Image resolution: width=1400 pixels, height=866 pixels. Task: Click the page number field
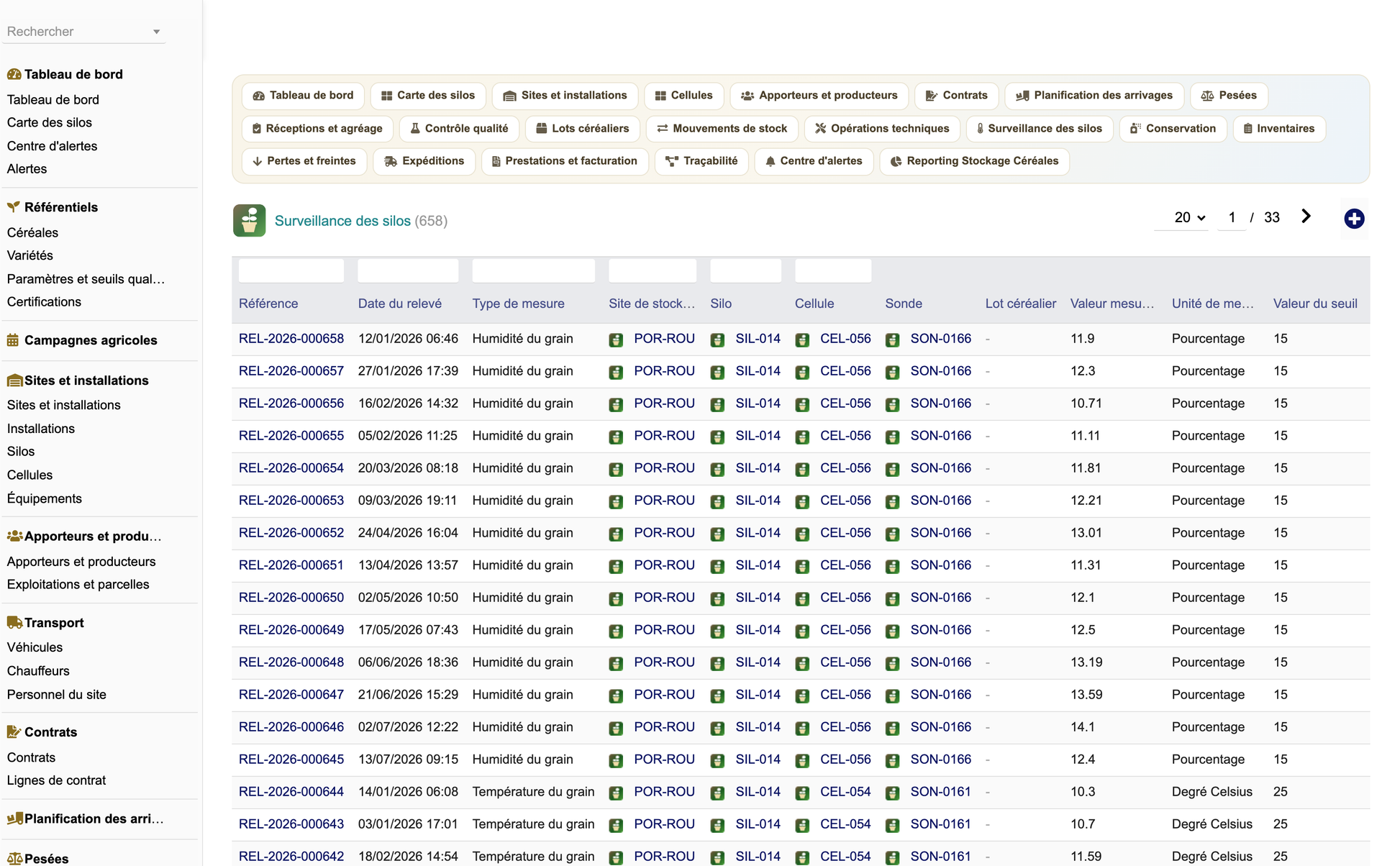click(x=1232, y=217)
